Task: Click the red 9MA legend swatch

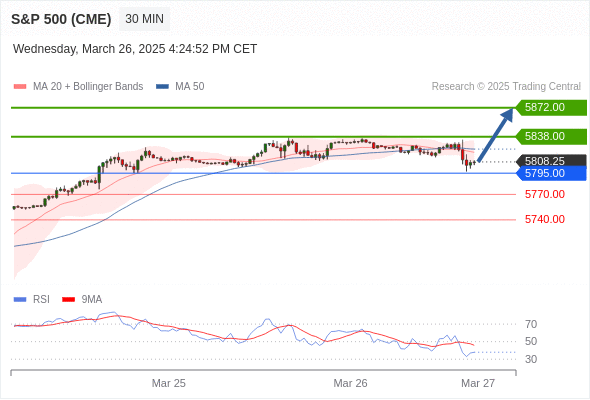Action: pos(68,300)
